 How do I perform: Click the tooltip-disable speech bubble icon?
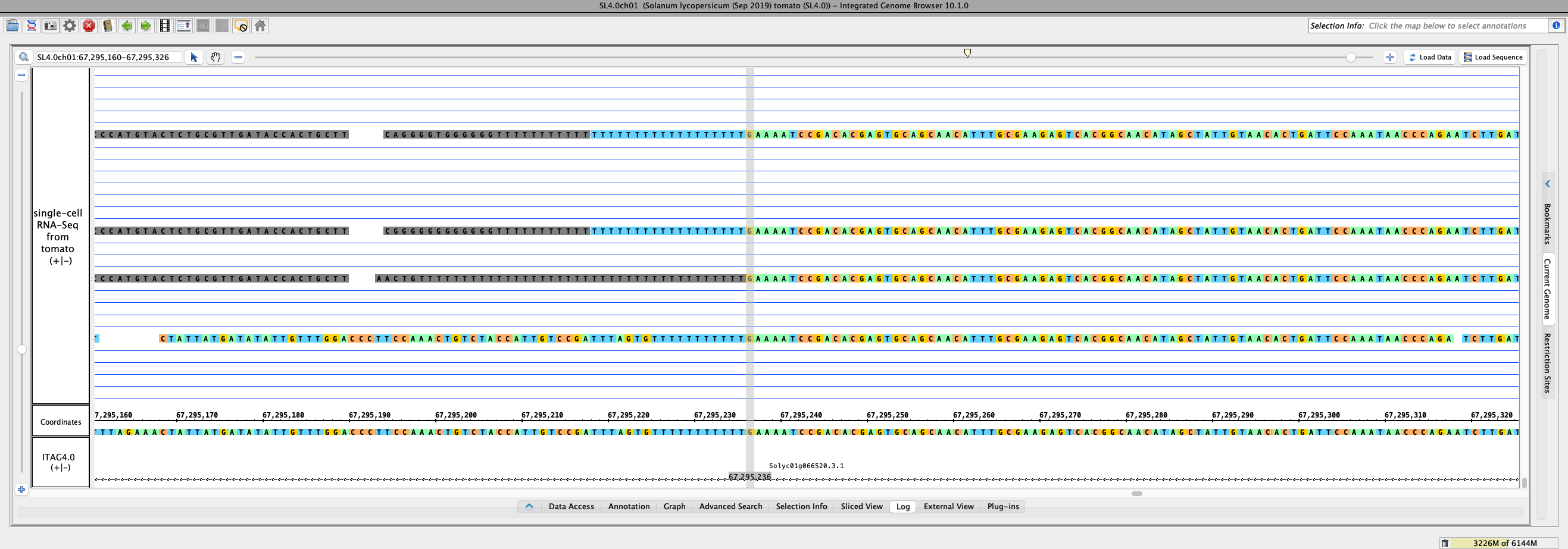click(241, 26)
